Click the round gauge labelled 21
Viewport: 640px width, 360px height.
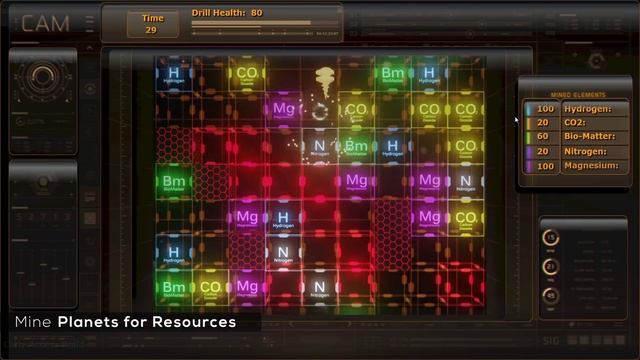(551, 267)
